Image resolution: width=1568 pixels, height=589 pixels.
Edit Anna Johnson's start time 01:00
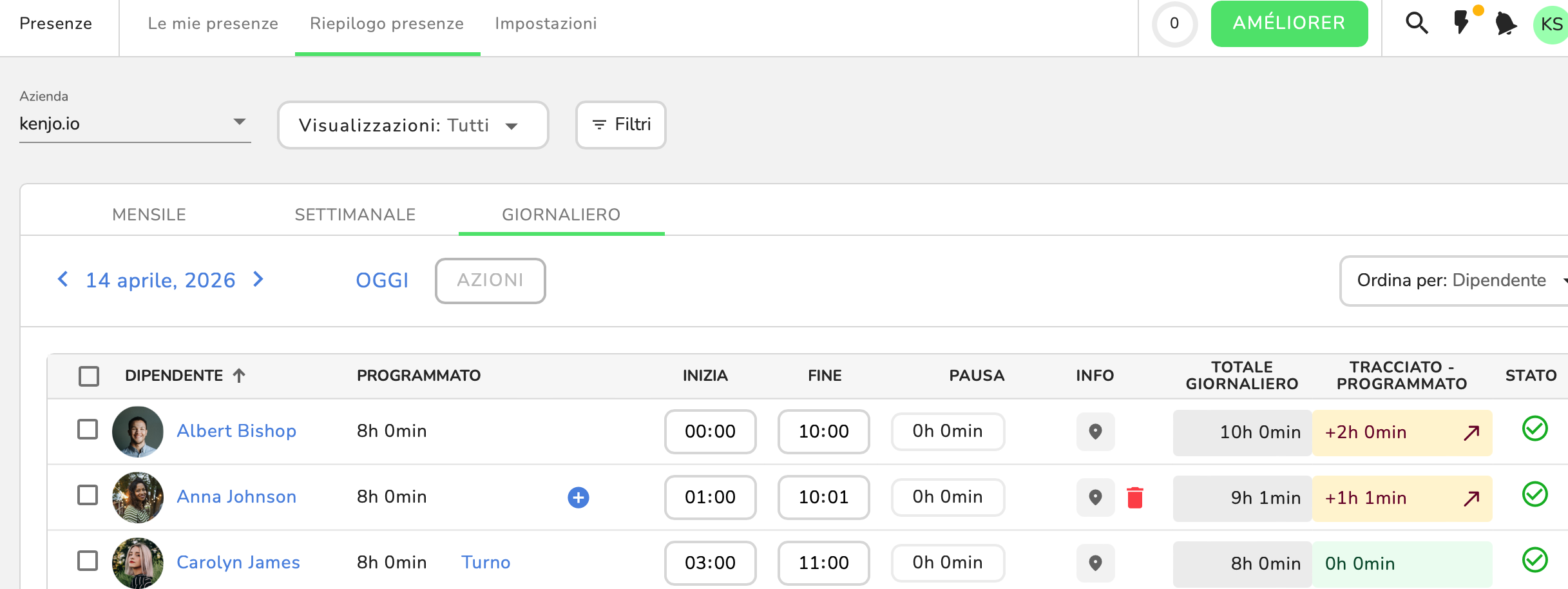point(710,497)
